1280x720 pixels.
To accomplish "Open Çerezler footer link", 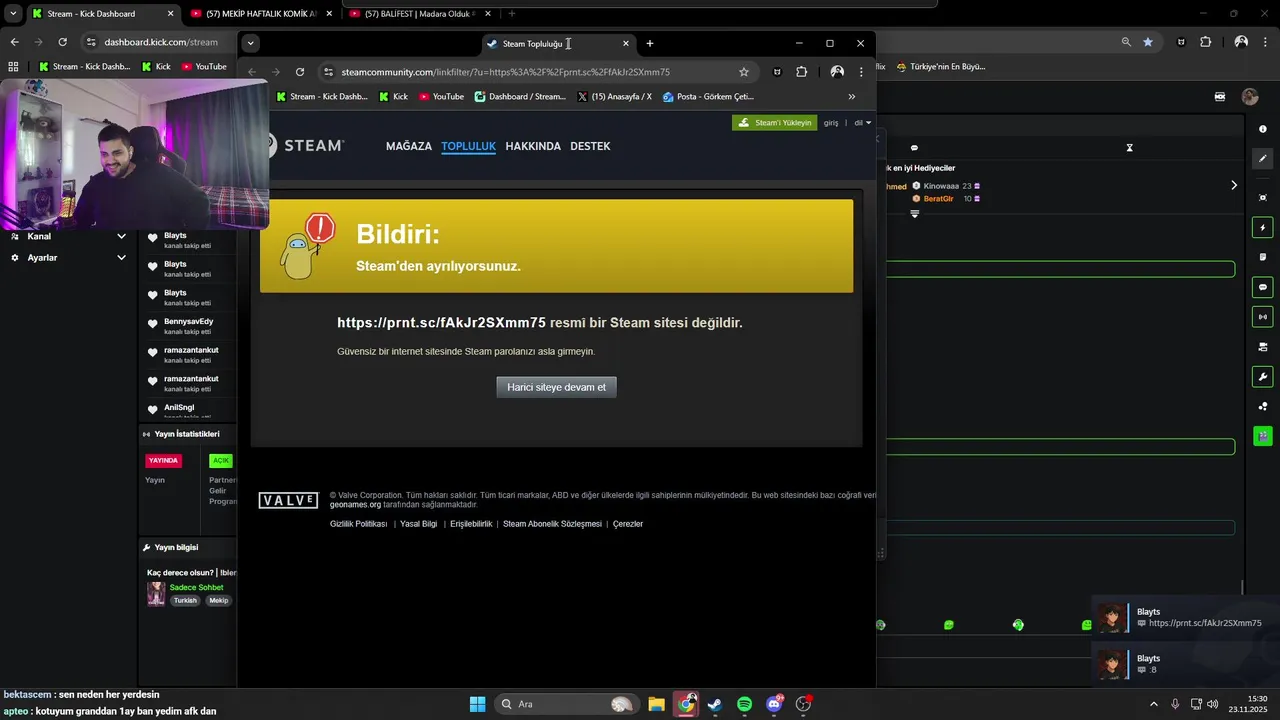I will pyautogui.click(x=628, y=524).
